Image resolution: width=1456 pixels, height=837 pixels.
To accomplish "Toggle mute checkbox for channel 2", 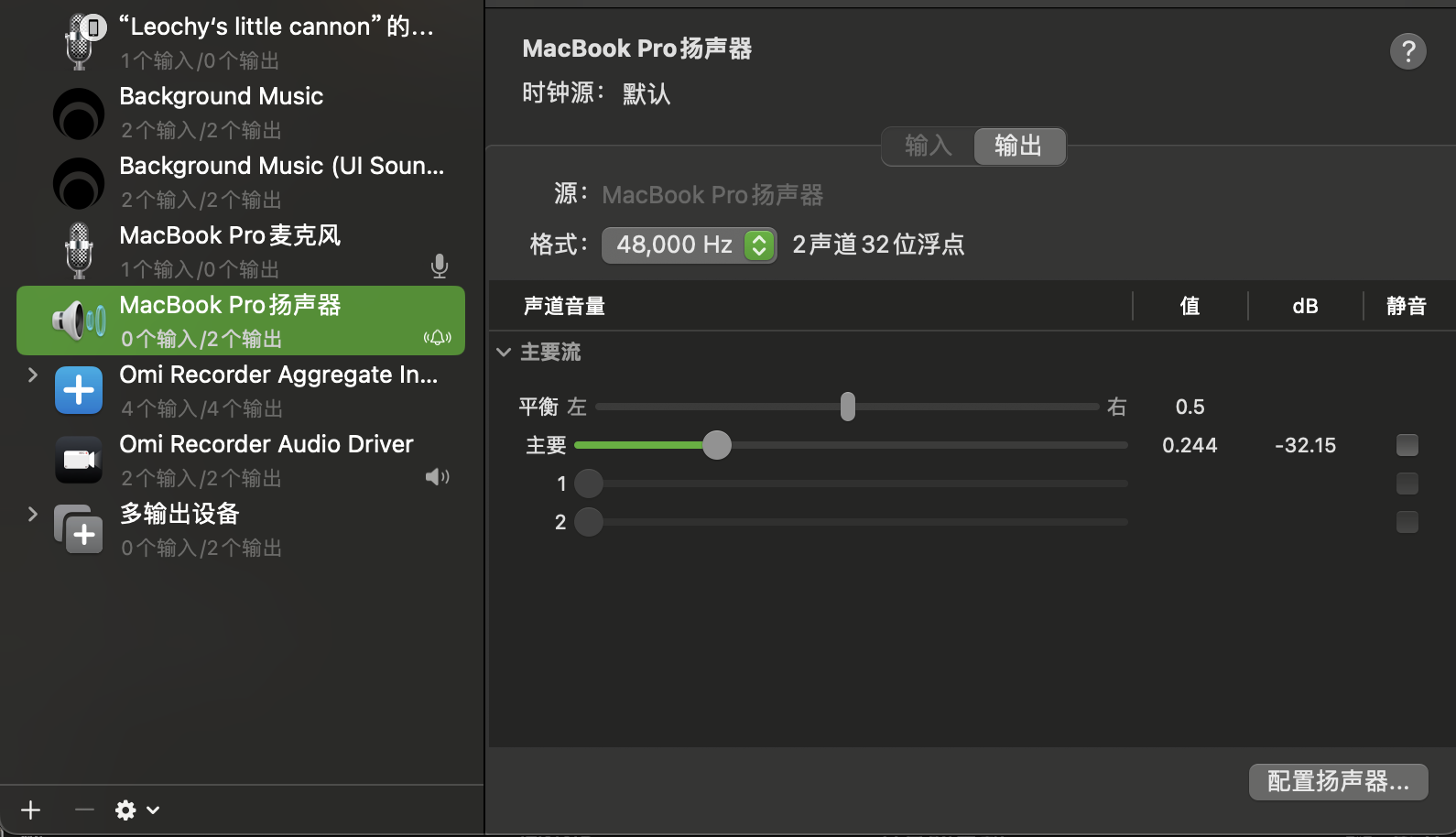I will click(1407, 522).
